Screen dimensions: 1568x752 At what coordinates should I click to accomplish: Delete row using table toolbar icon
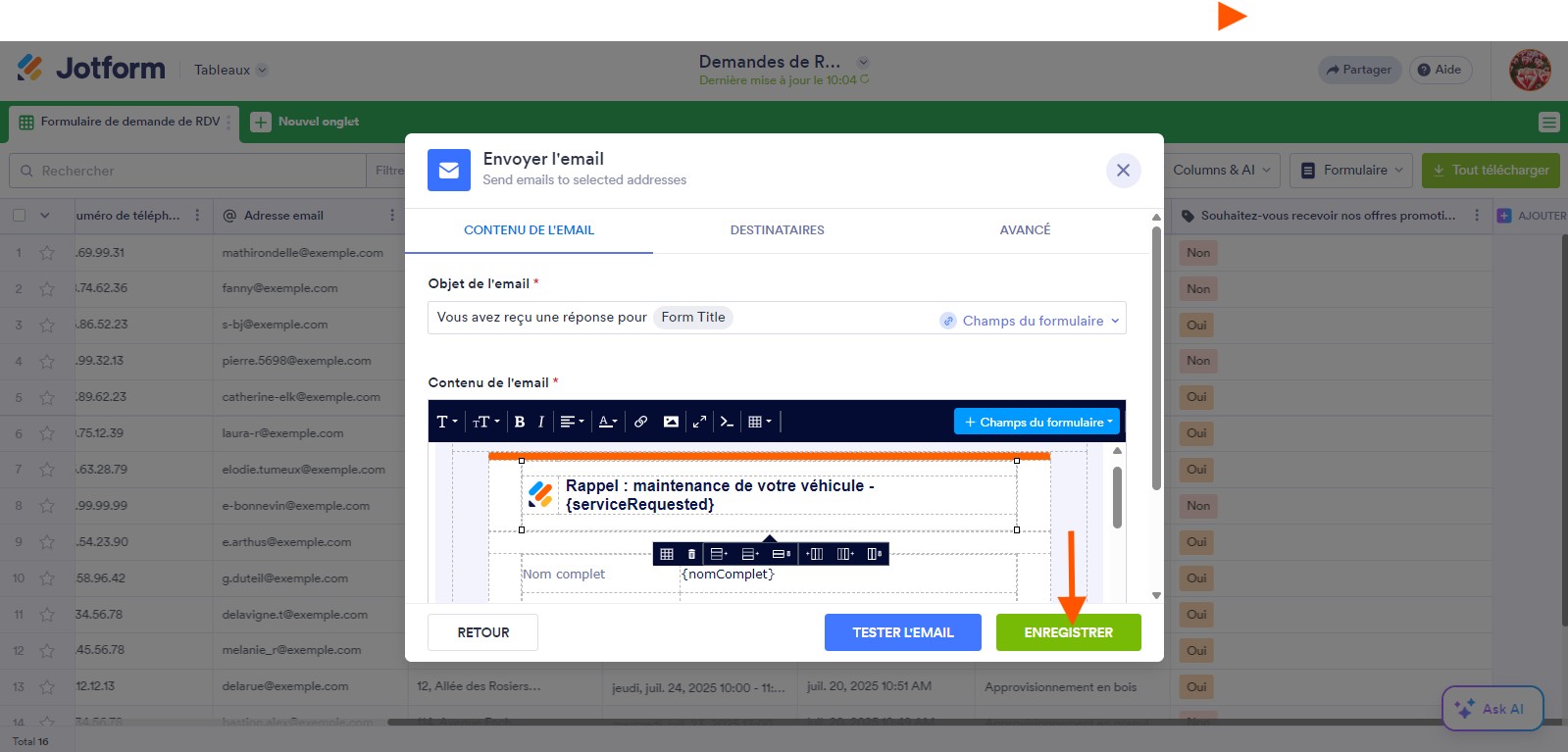[x=782, y=554]
